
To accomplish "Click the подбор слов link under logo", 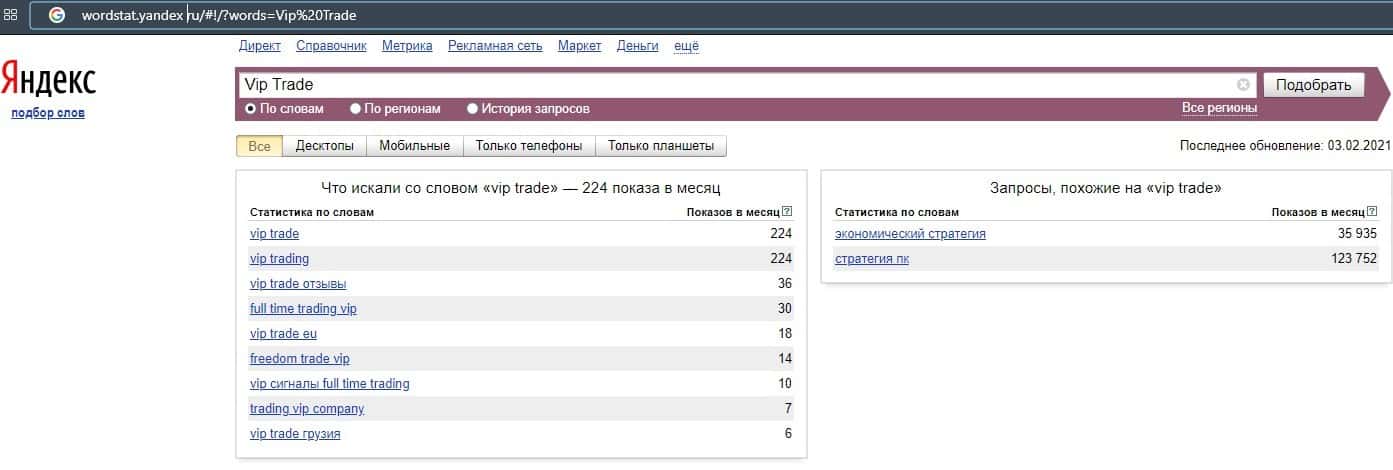I will coord(48,113).
